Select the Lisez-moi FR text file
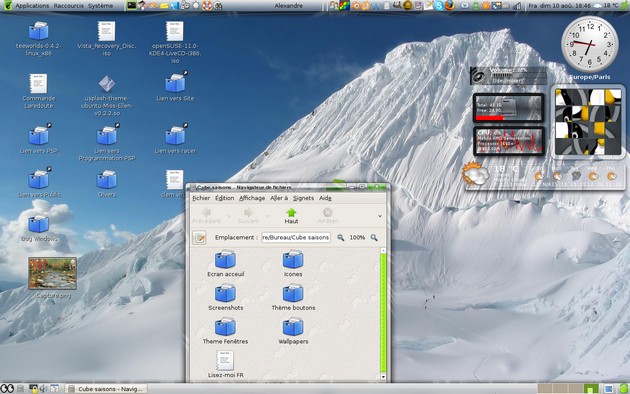This screenshot has width=630, height=394. [x=225, y=364]
